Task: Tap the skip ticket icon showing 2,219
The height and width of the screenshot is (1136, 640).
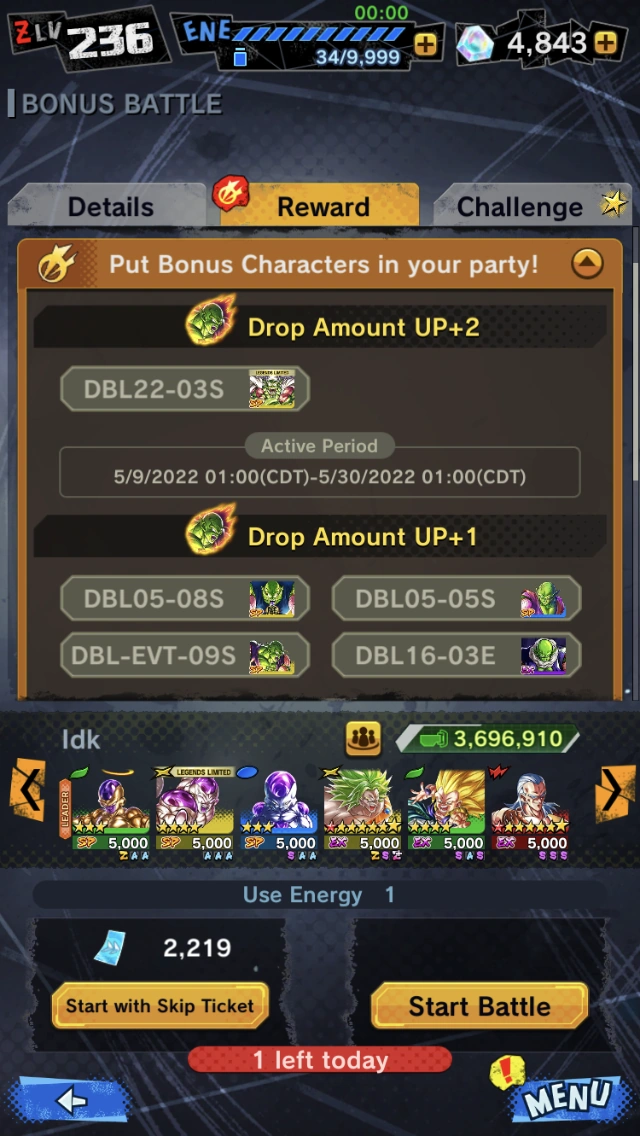Action: click(x=110, y=947)
